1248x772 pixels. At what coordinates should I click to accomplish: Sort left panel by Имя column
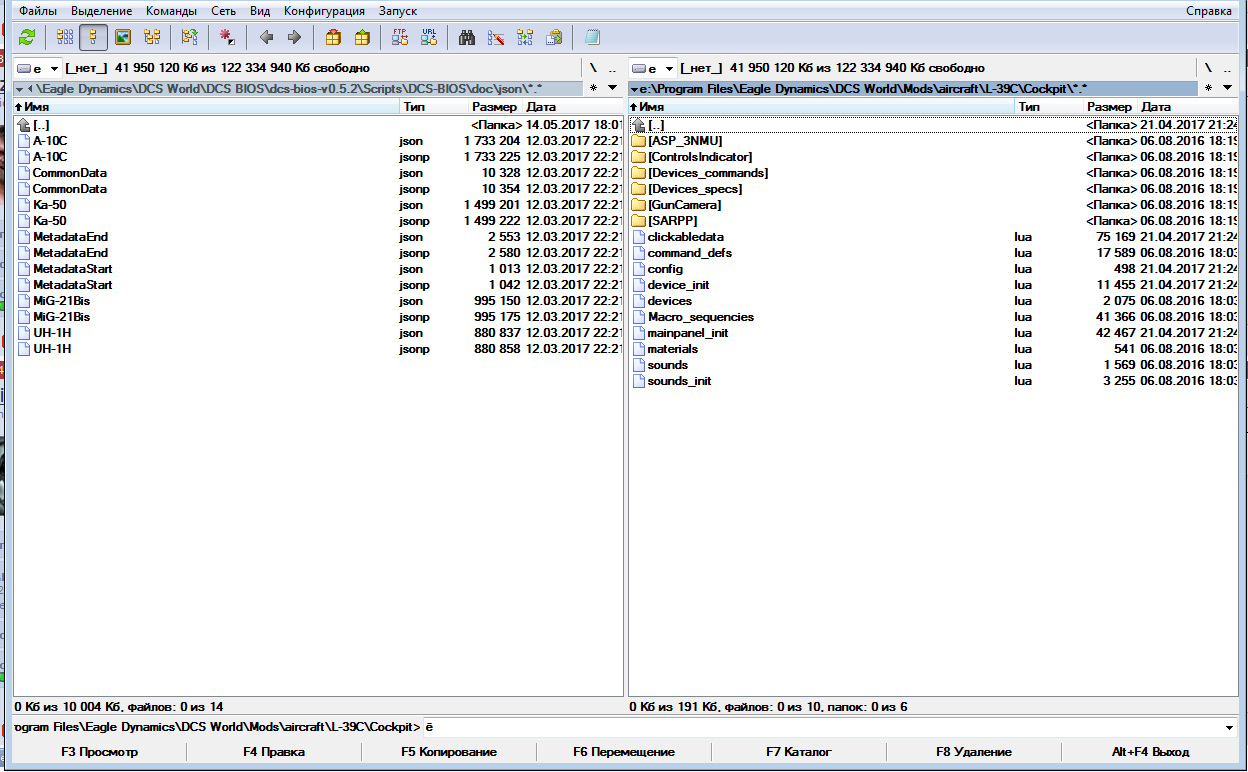coord(207,106)
